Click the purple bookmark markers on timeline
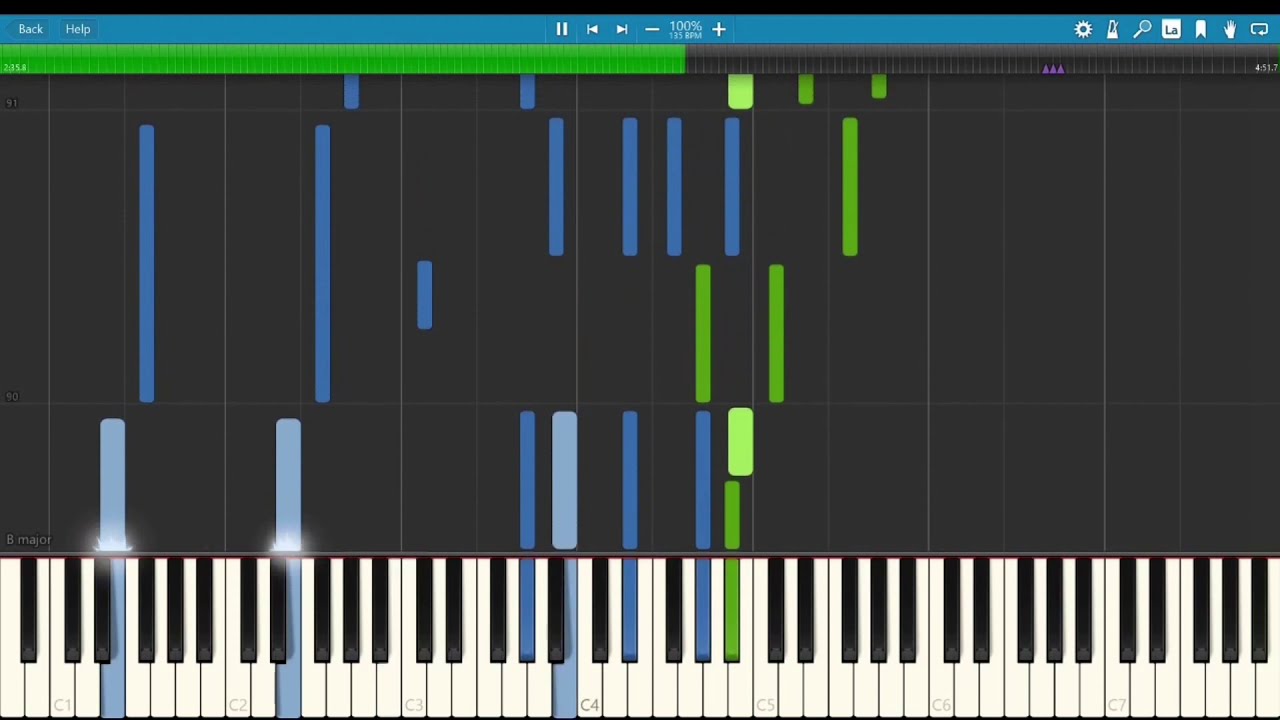The height and width of the screenshot is (720, 1280). tap(1053, 69)
